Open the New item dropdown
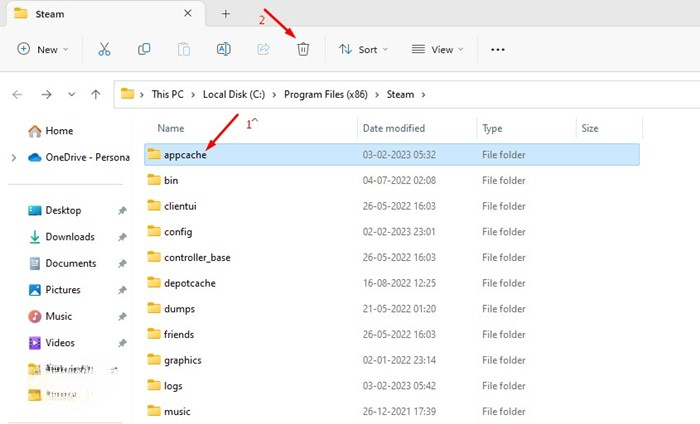700x424 pixels. pyautogui.click(x=42, y=49)
